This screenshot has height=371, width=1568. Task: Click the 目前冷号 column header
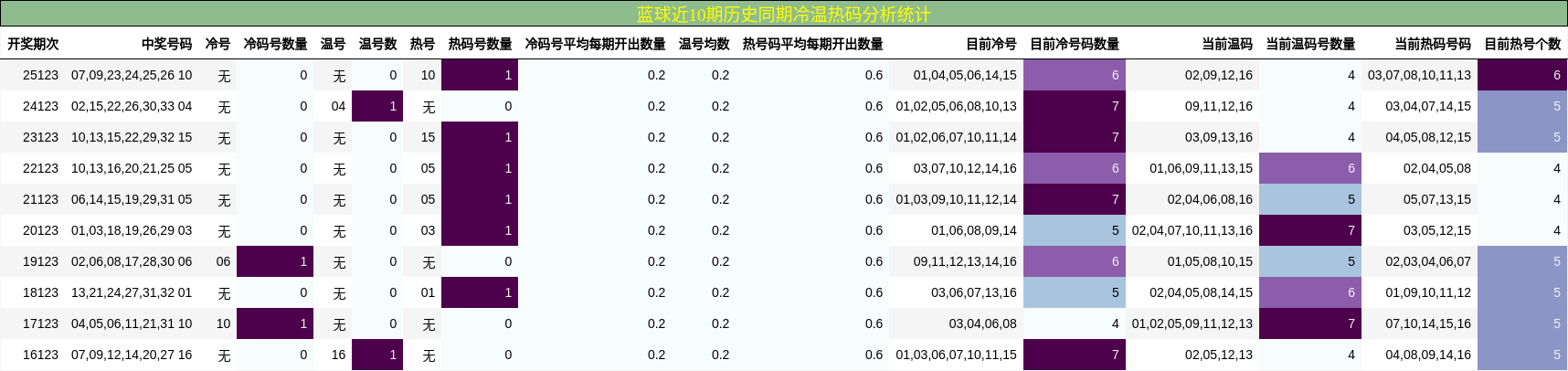[x=991, y=44]
